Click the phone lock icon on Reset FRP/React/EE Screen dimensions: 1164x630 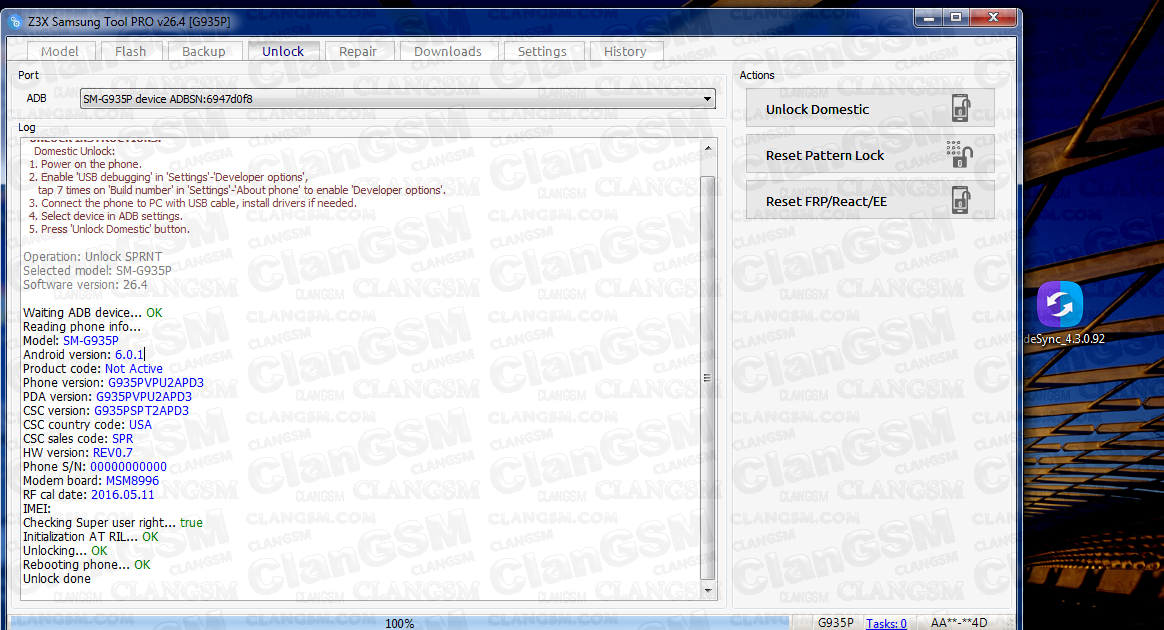pos(961,200)
